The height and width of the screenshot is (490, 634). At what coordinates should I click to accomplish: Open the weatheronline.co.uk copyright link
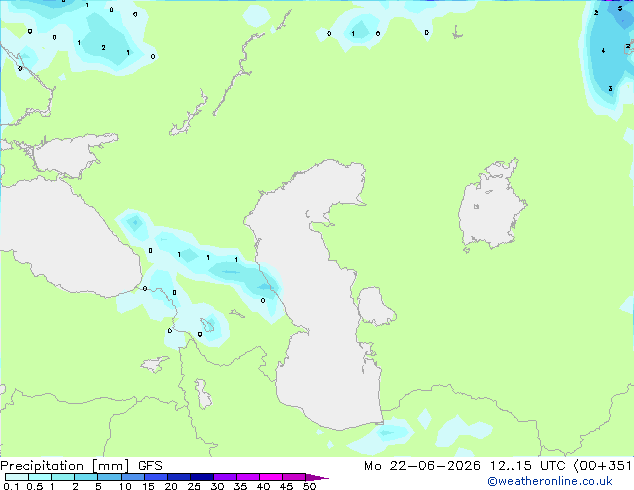click(550, 481)
